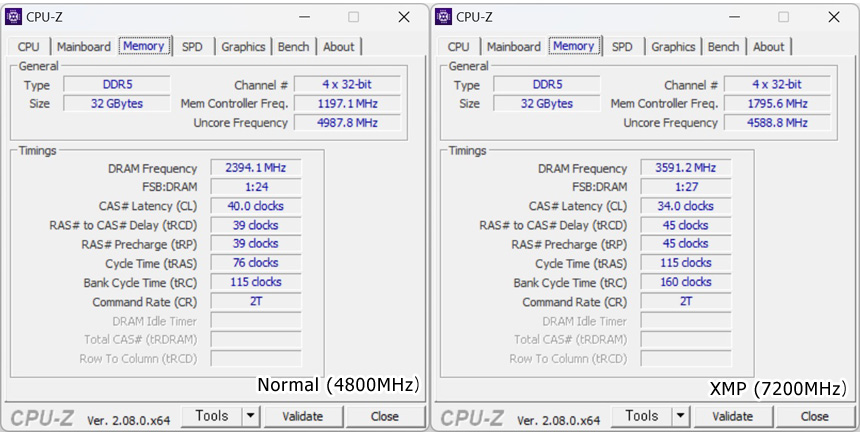The image size is (860, 437).
Task: Close the right CPU-Z window via X
Action: (x=834, y=17)
